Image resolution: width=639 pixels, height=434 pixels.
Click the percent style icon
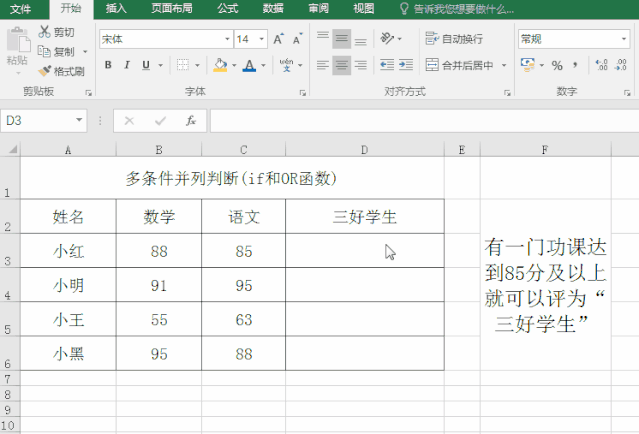tap(557, 65)
